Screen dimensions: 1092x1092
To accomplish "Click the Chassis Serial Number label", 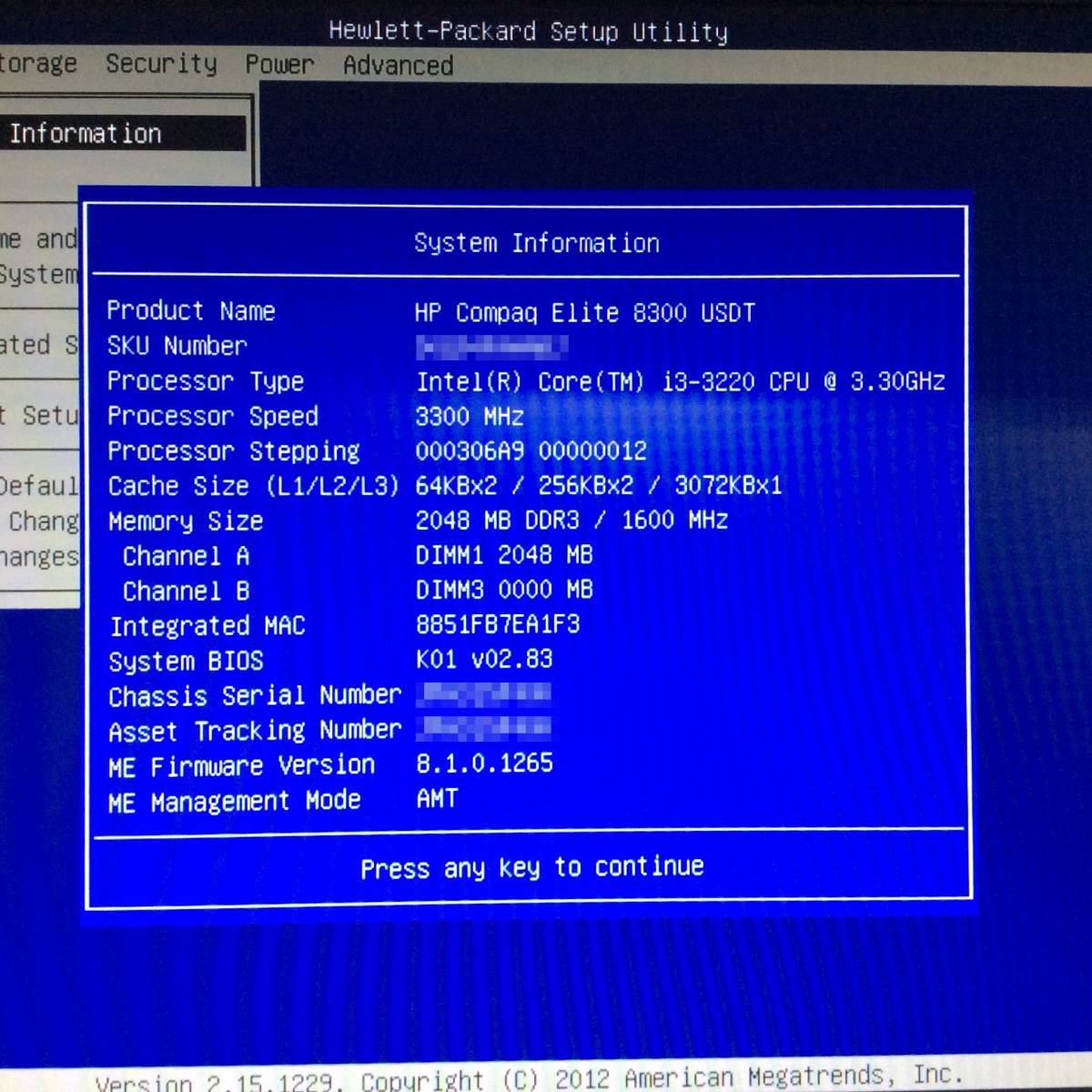I will [x=255, y=696].
